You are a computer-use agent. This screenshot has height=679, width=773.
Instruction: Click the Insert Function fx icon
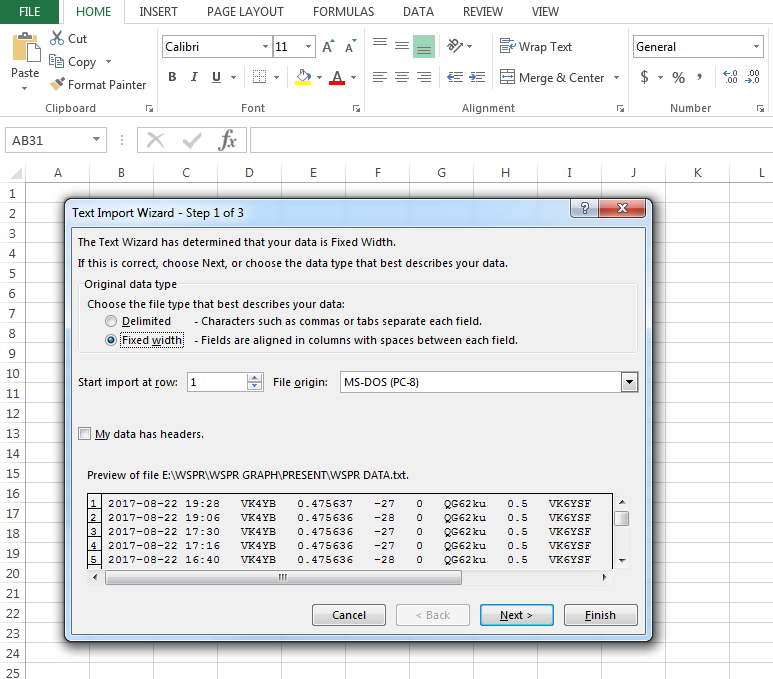click(x=228, y=140)
